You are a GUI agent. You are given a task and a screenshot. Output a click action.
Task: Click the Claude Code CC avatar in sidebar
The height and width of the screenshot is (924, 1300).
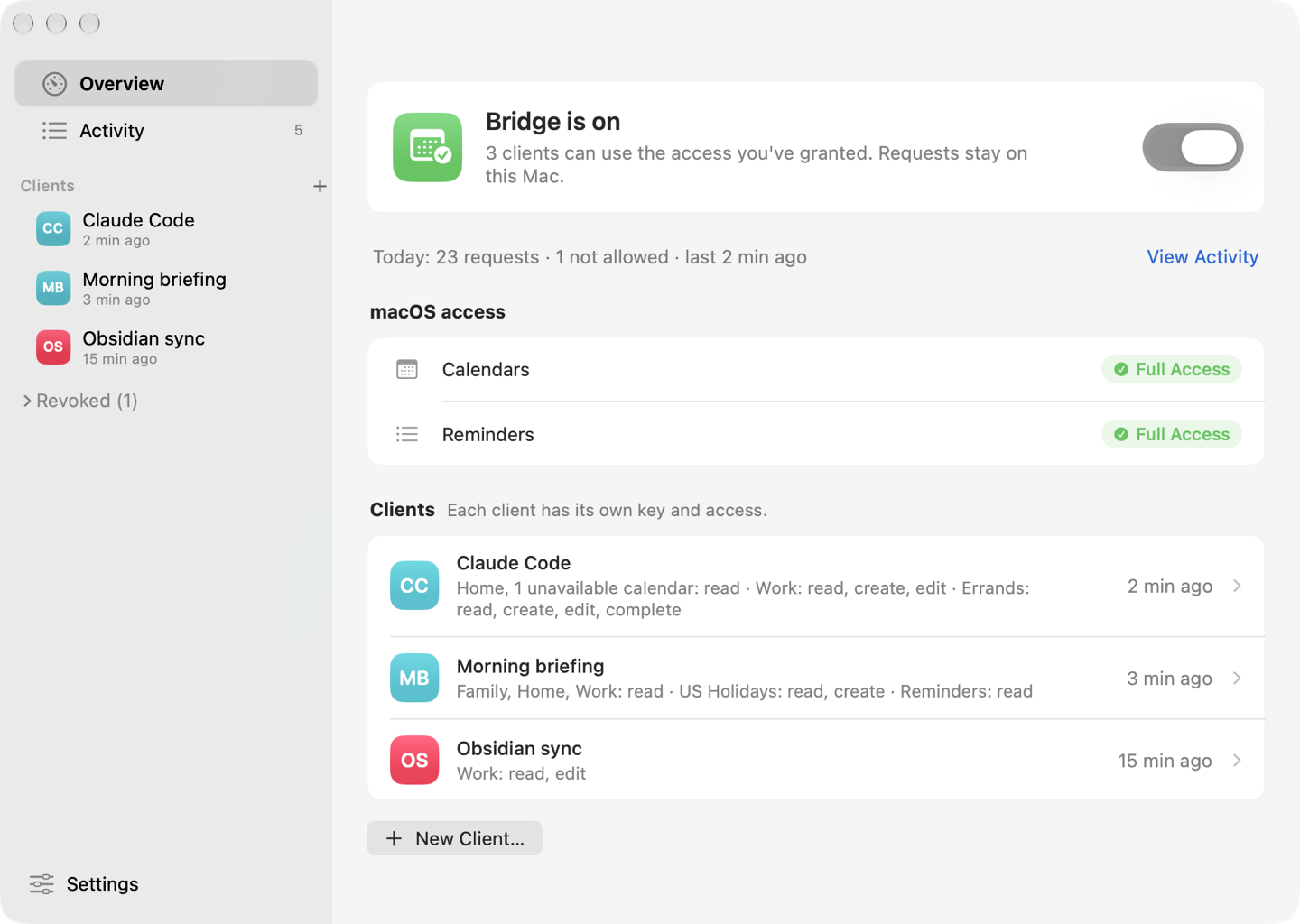[53, 229]
